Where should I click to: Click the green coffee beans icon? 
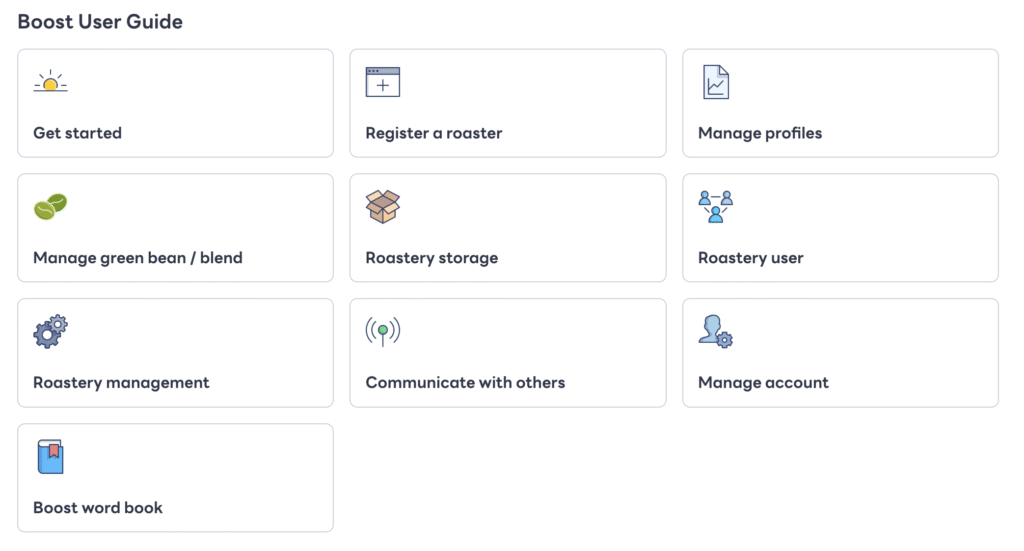pos(50,206)
